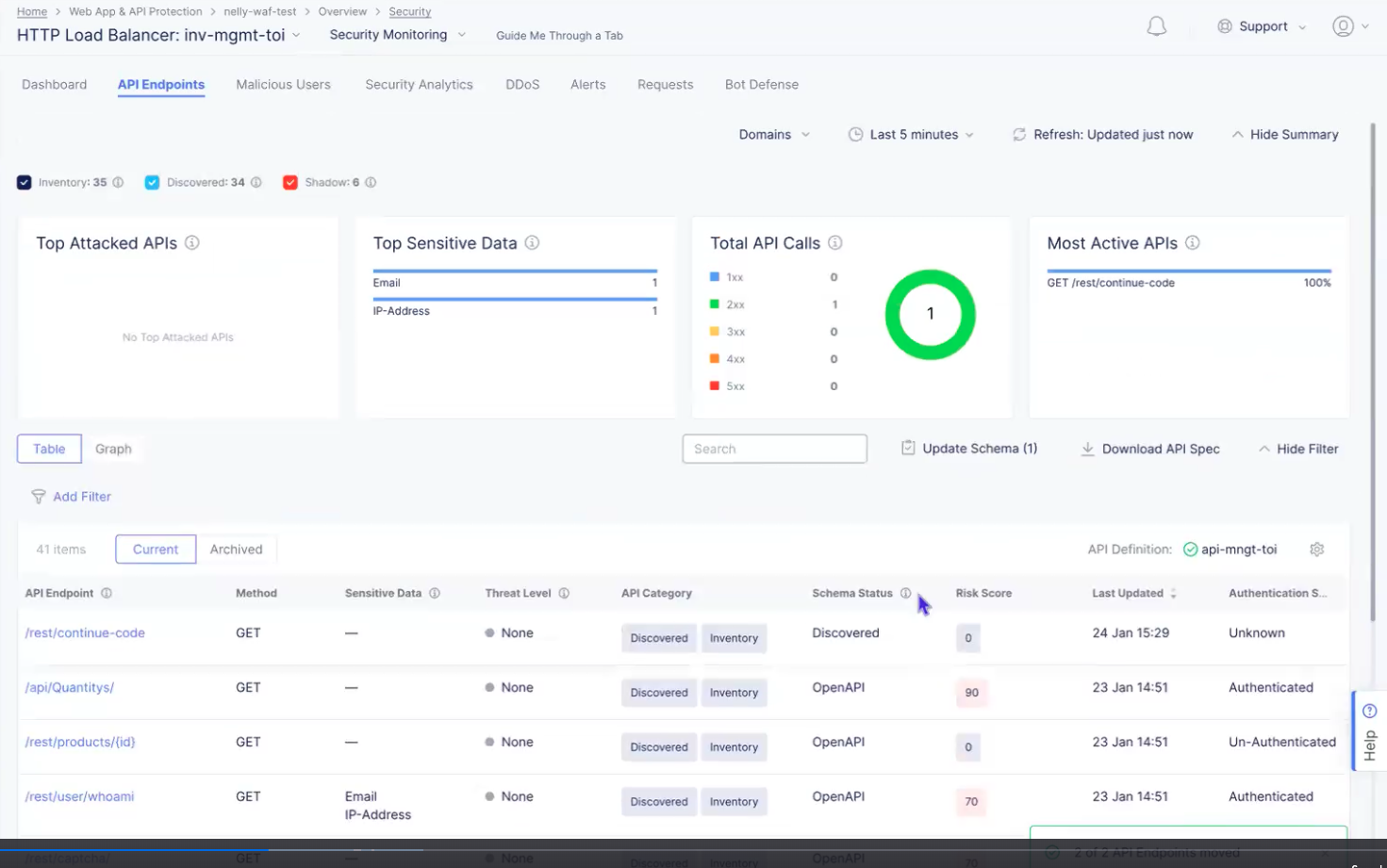
Task: Click the Top Attacked APIs info icon
Action: pyautogui.click(x=192, y=242)
